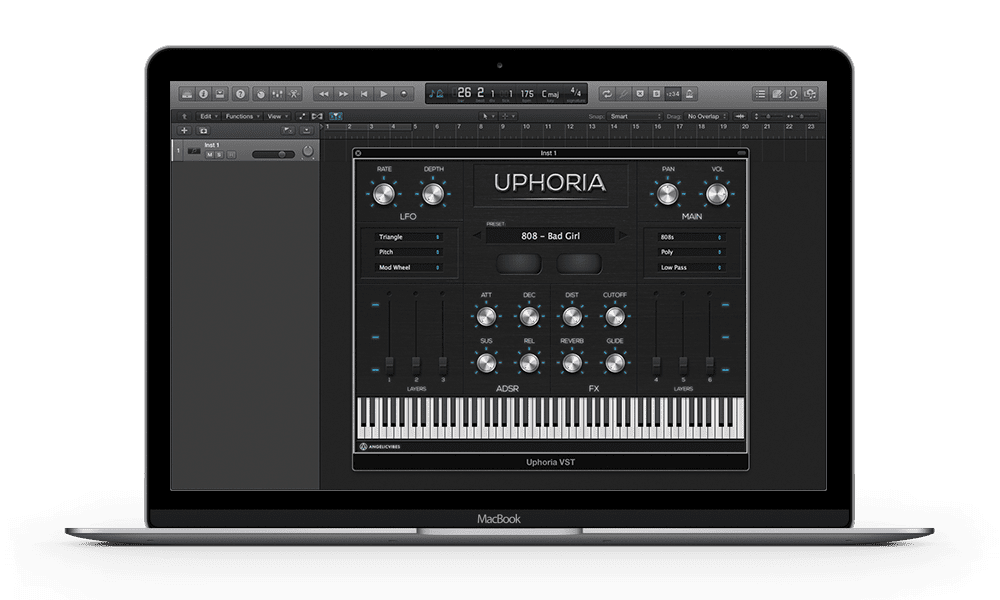The image size is (1000, 600).
Task: Open the Poly voice mode dropdown
Action: point(691,252)
